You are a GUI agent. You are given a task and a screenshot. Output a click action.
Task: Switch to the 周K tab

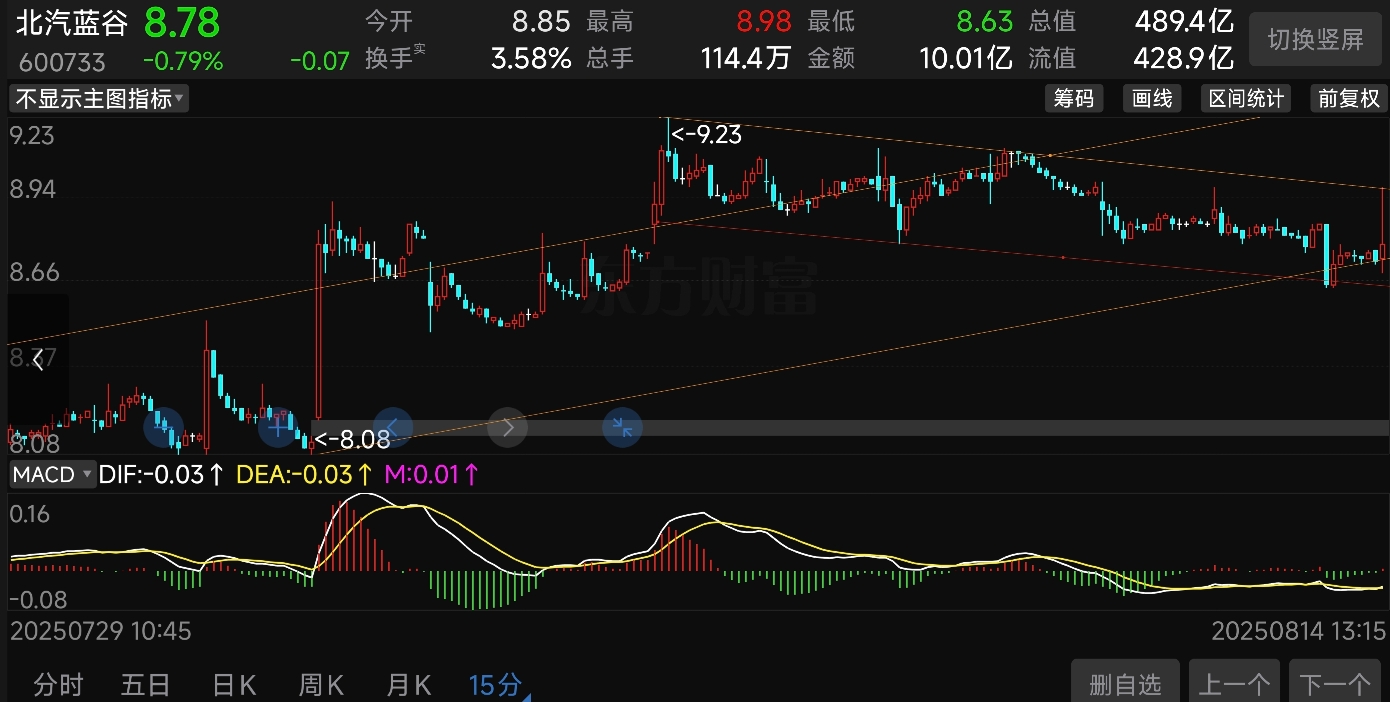[322, 685]
